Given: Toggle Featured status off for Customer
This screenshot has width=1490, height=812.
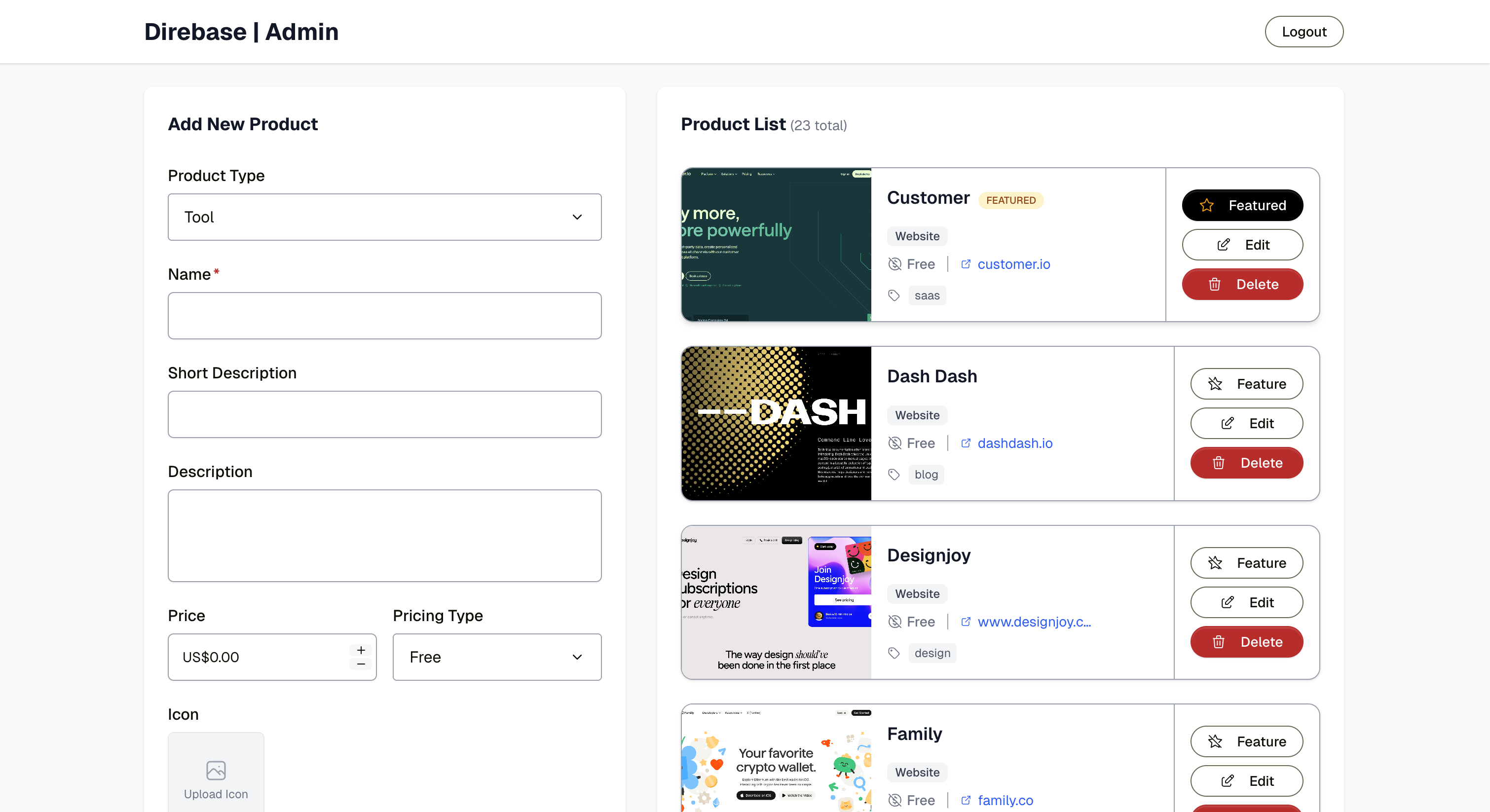Looking at the screenshot, I should tap(1242, 205).
